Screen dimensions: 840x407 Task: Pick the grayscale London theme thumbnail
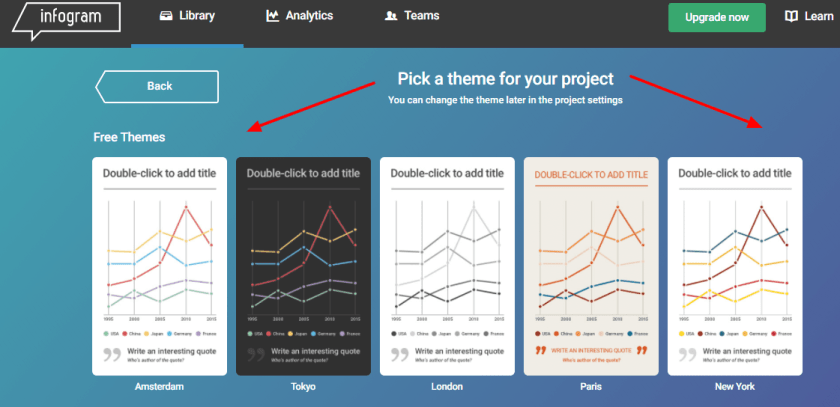[447, 265]
